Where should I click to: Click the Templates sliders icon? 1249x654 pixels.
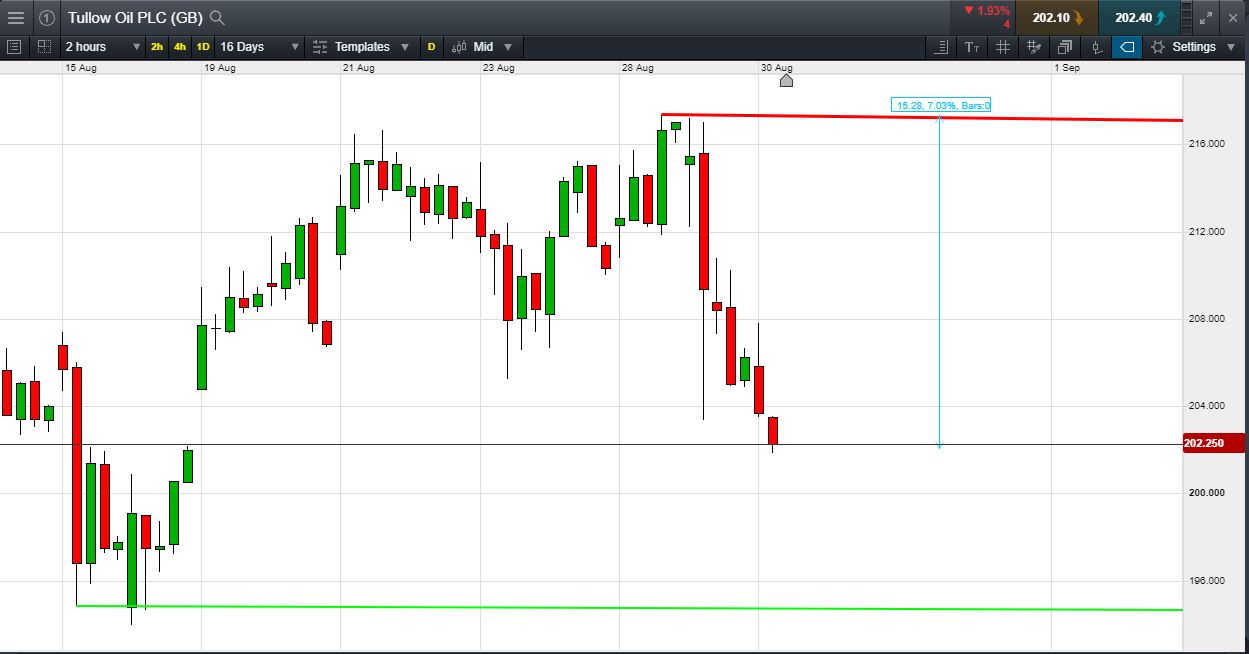(320, 47)
